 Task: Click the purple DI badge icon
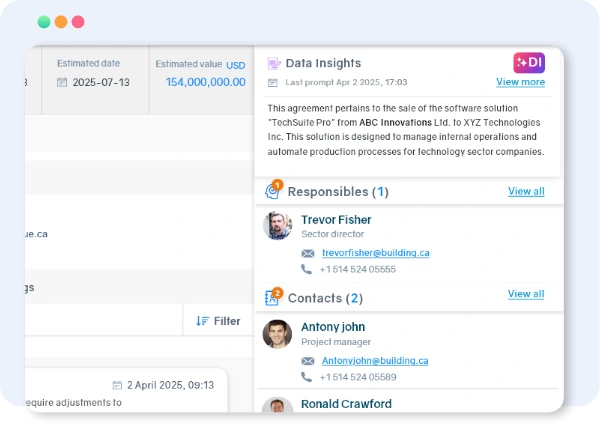click(529, 63)
